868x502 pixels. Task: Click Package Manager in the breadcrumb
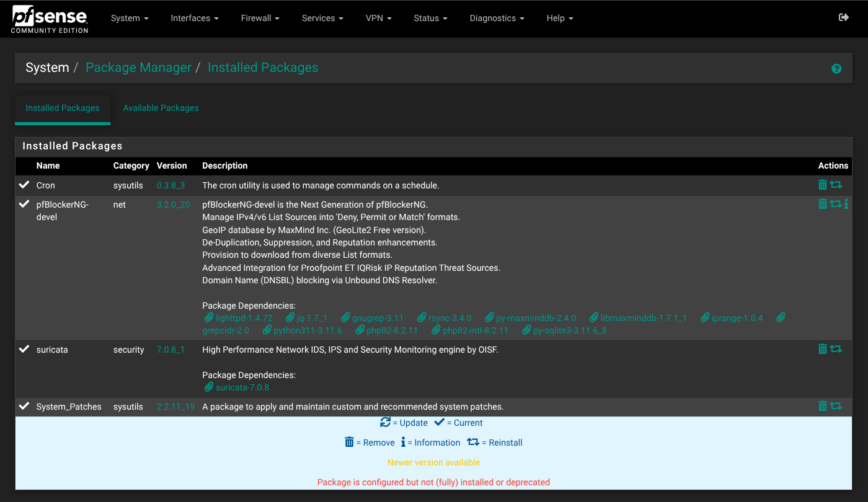click(138, 68)
